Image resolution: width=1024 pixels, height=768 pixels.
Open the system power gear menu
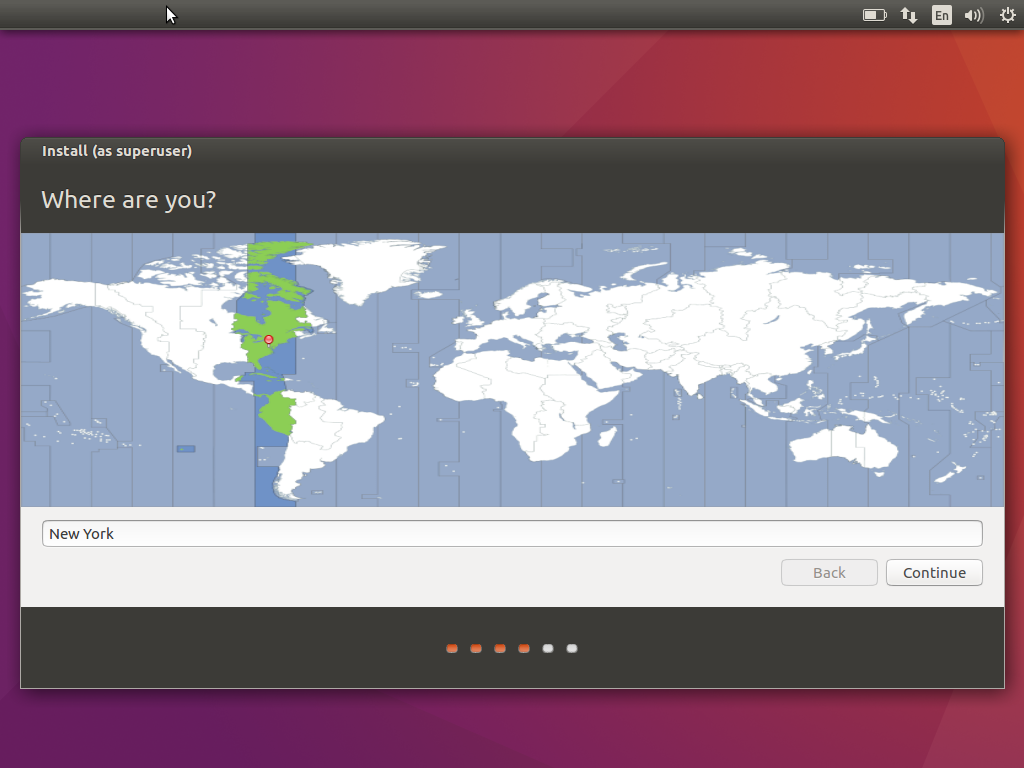(x=1008, y=15)
